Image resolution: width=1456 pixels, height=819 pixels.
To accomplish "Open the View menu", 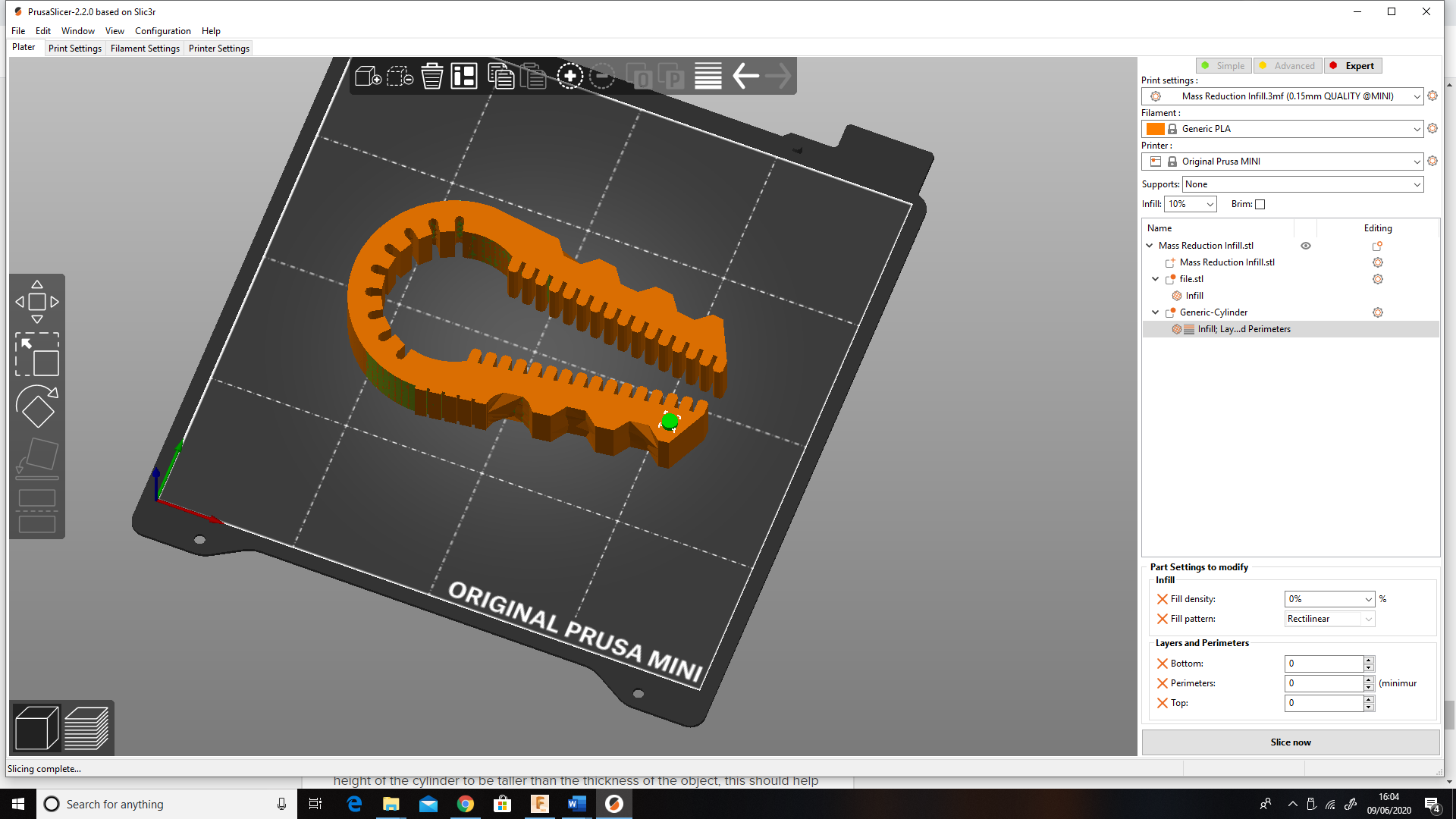I will (x=115, y=31).
